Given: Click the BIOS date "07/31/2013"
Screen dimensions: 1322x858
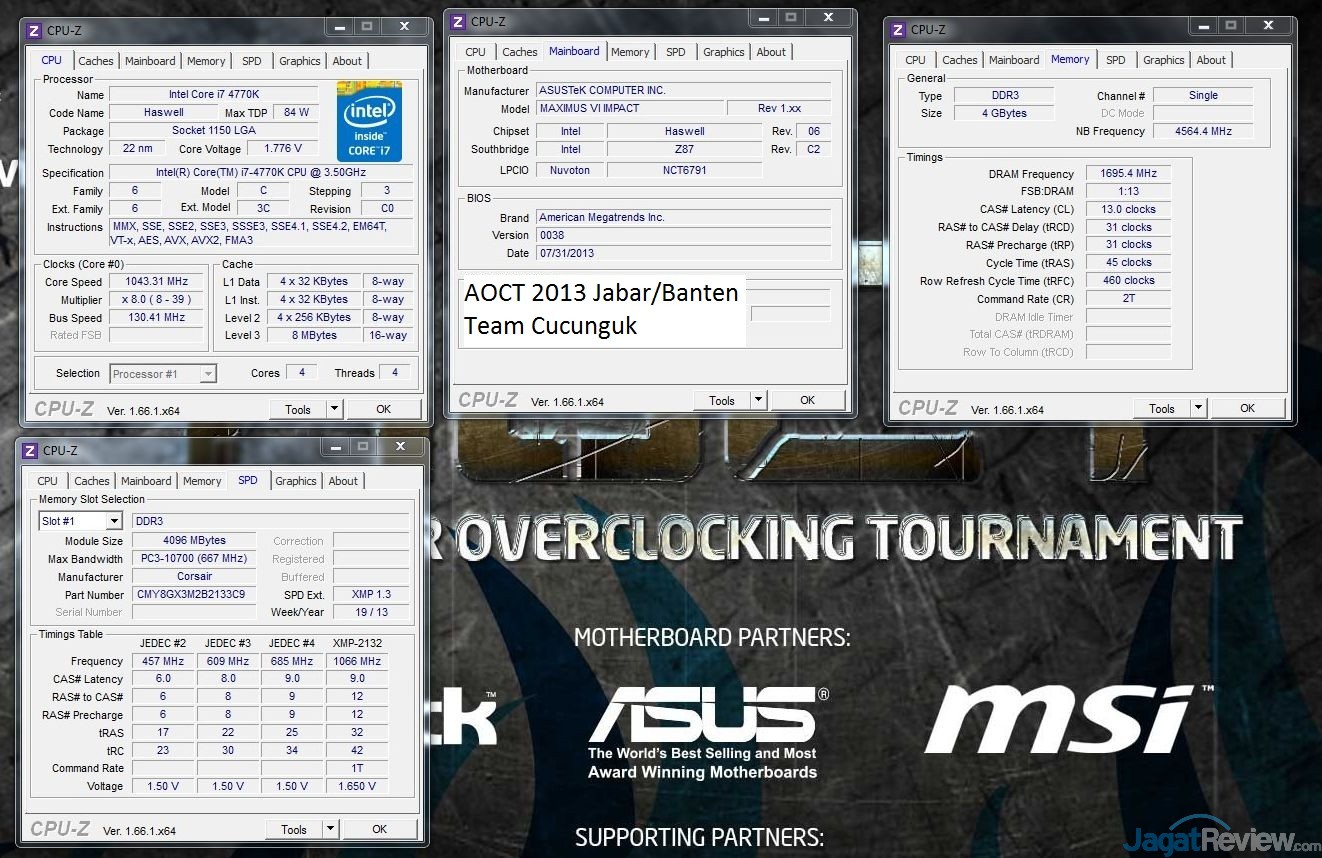Looking at the screenshot, I should 683,253.
